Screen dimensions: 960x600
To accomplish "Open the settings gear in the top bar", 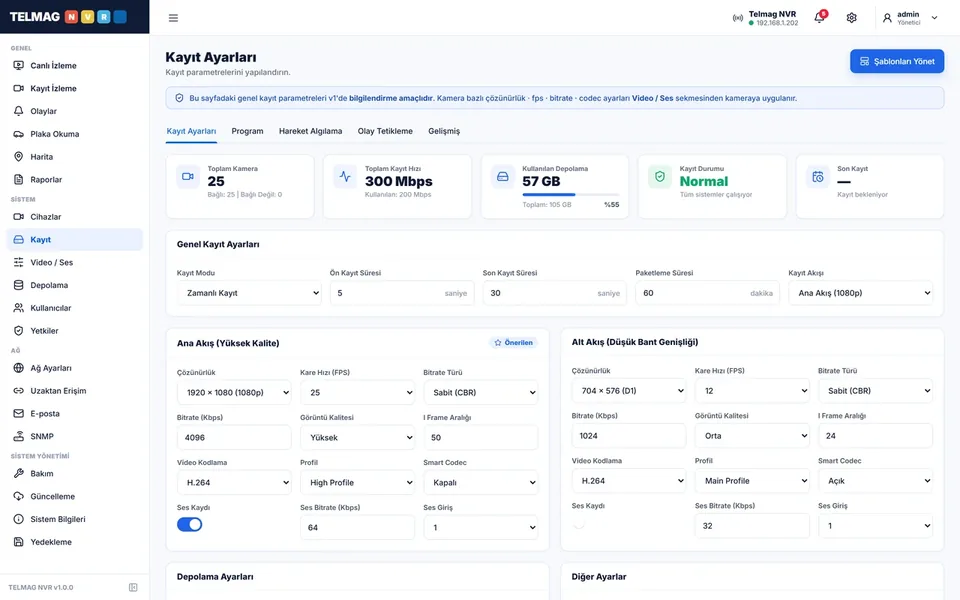I will 851,18.
